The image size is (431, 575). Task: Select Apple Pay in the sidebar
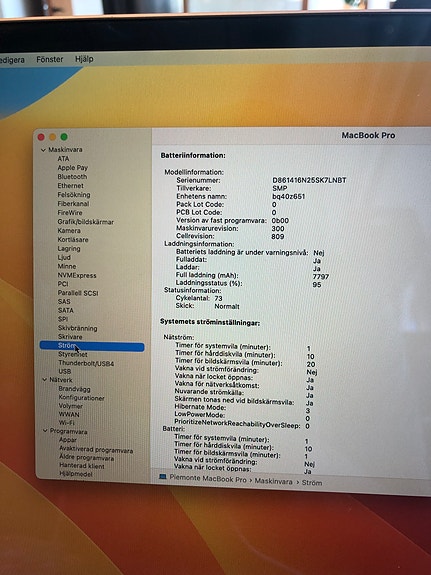73,168
